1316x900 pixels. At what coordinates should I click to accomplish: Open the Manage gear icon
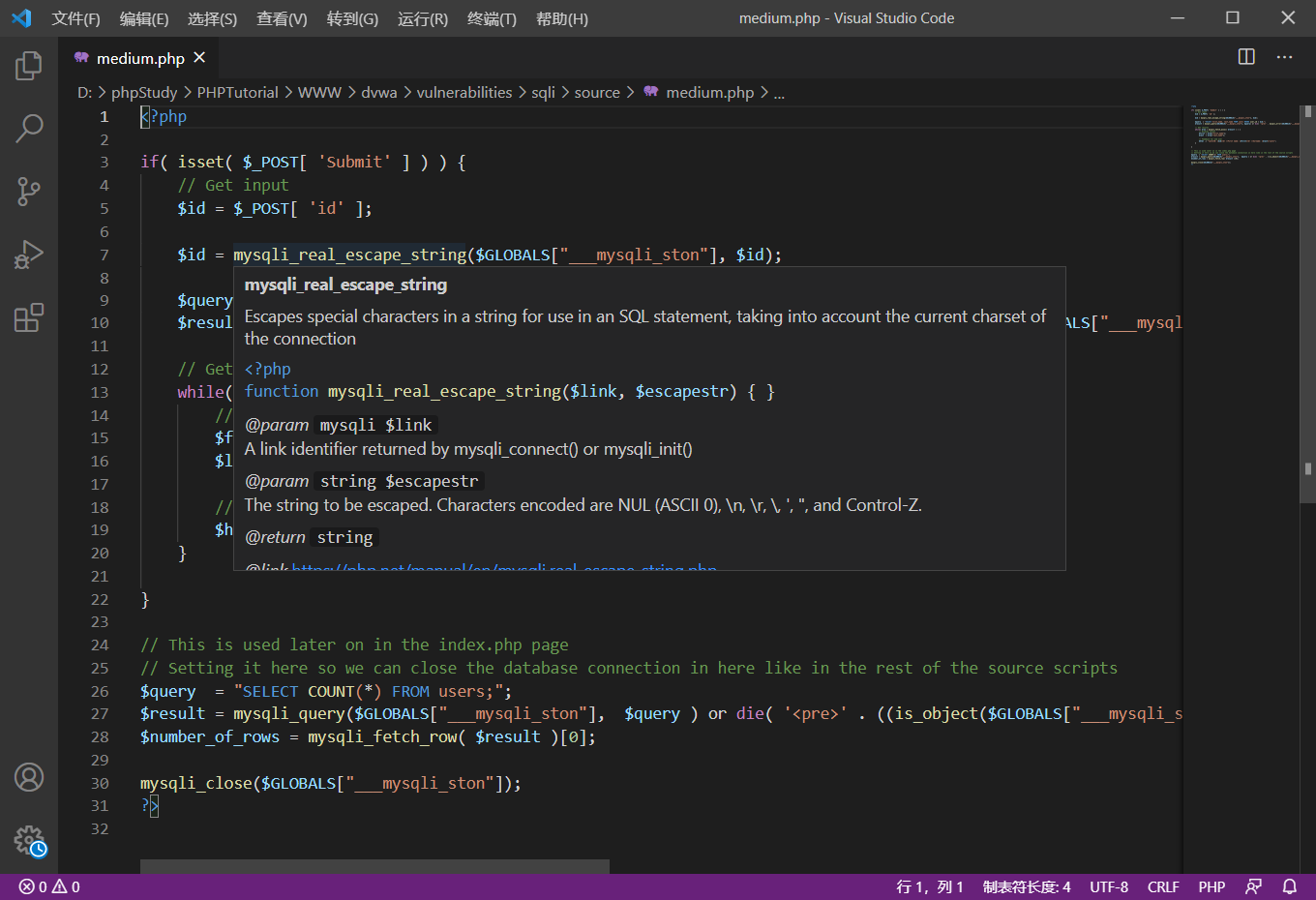pyautogui.click(x=29, y=840)
